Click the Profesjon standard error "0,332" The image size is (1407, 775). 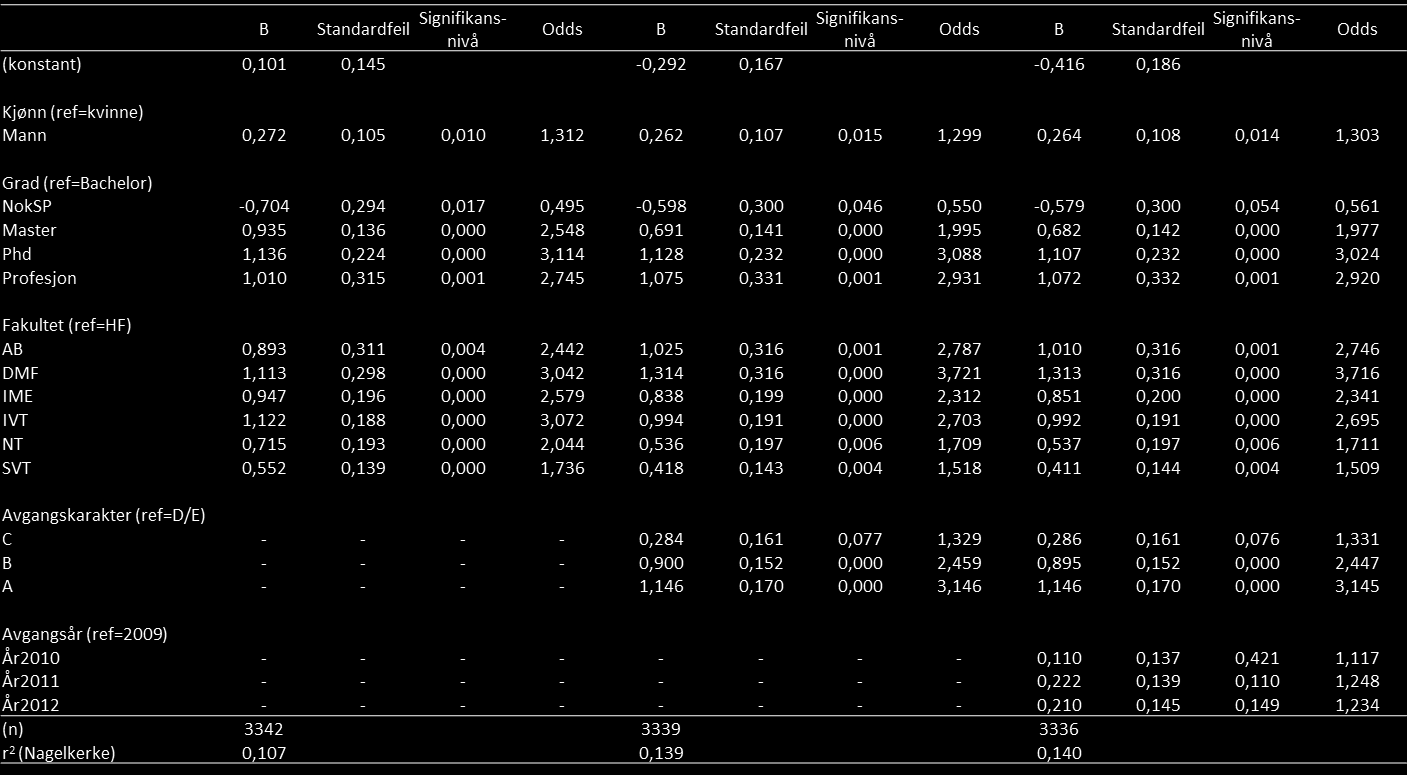[x=1158, y=278]
